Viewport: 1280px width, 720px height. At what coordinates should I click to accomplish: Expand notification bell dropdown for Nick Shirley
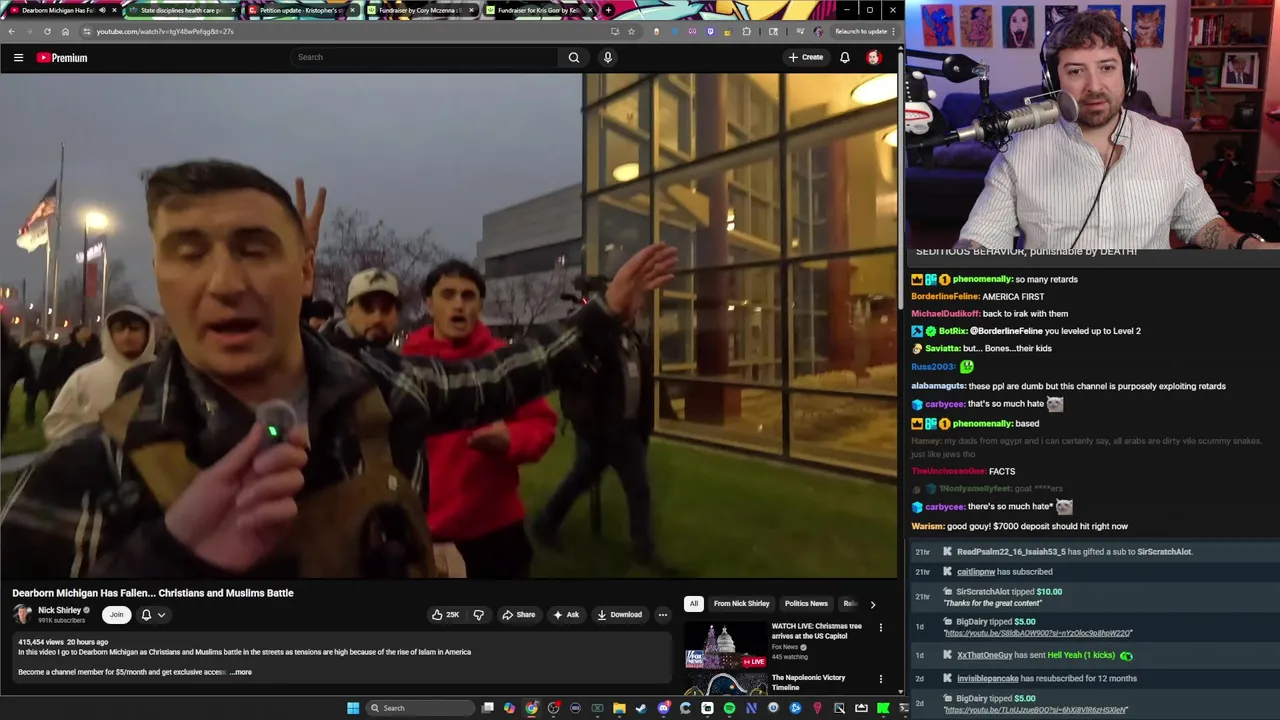tap(152, 615)
